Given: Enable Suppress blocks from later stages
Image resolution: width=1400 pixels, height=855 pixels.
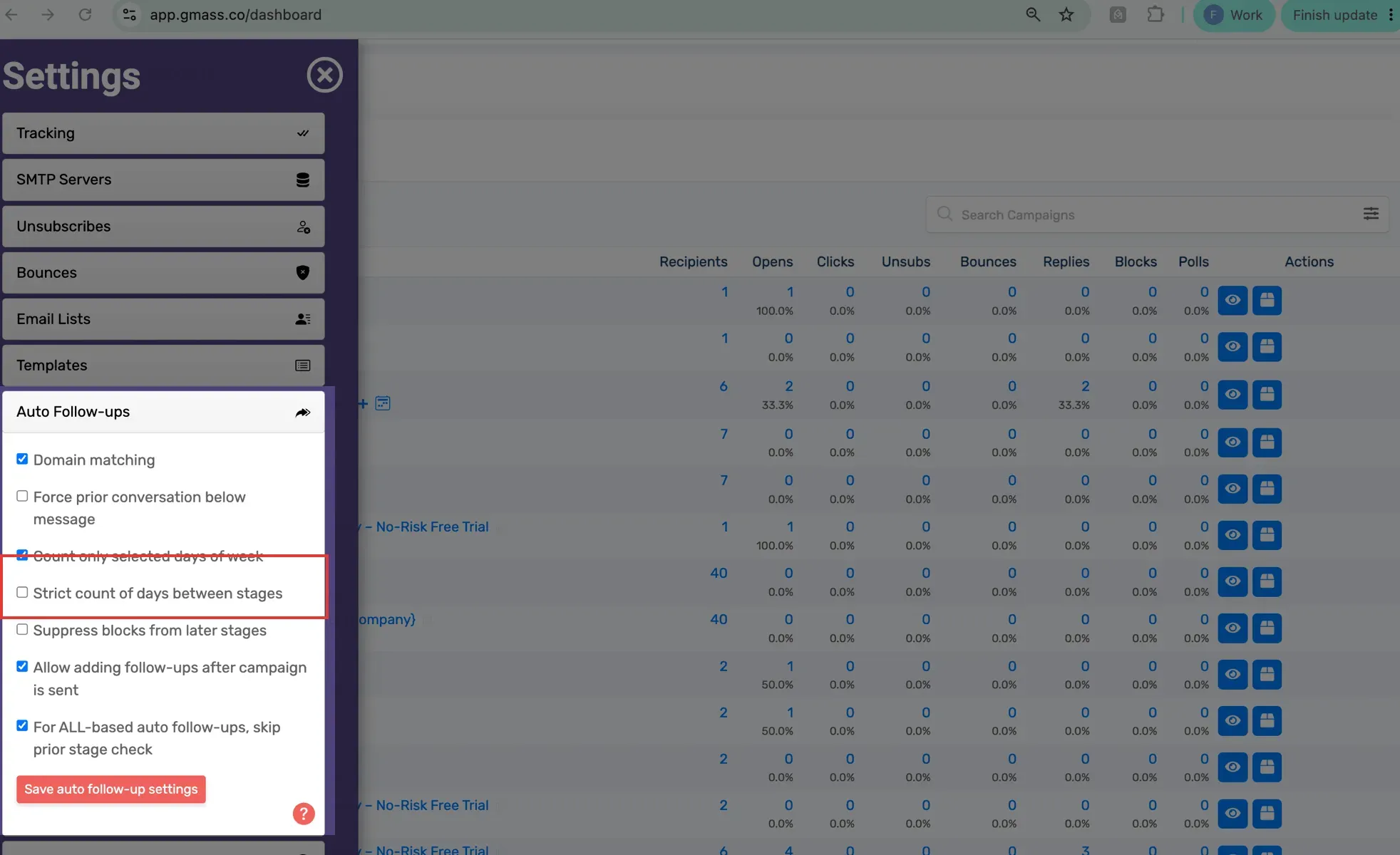Looking at the screenshot, I should pos(22,629).
